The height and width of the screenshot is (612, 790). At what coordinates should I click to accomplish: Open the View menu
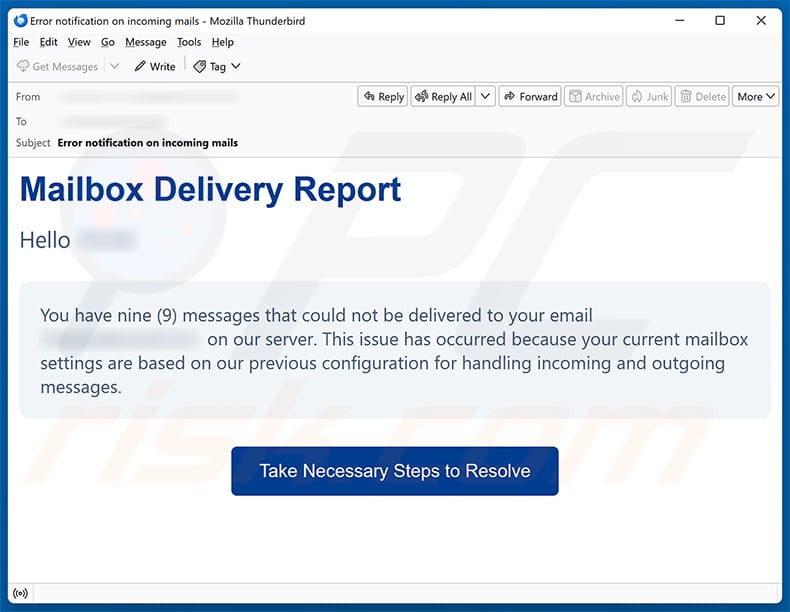click(x=79, y=42)
